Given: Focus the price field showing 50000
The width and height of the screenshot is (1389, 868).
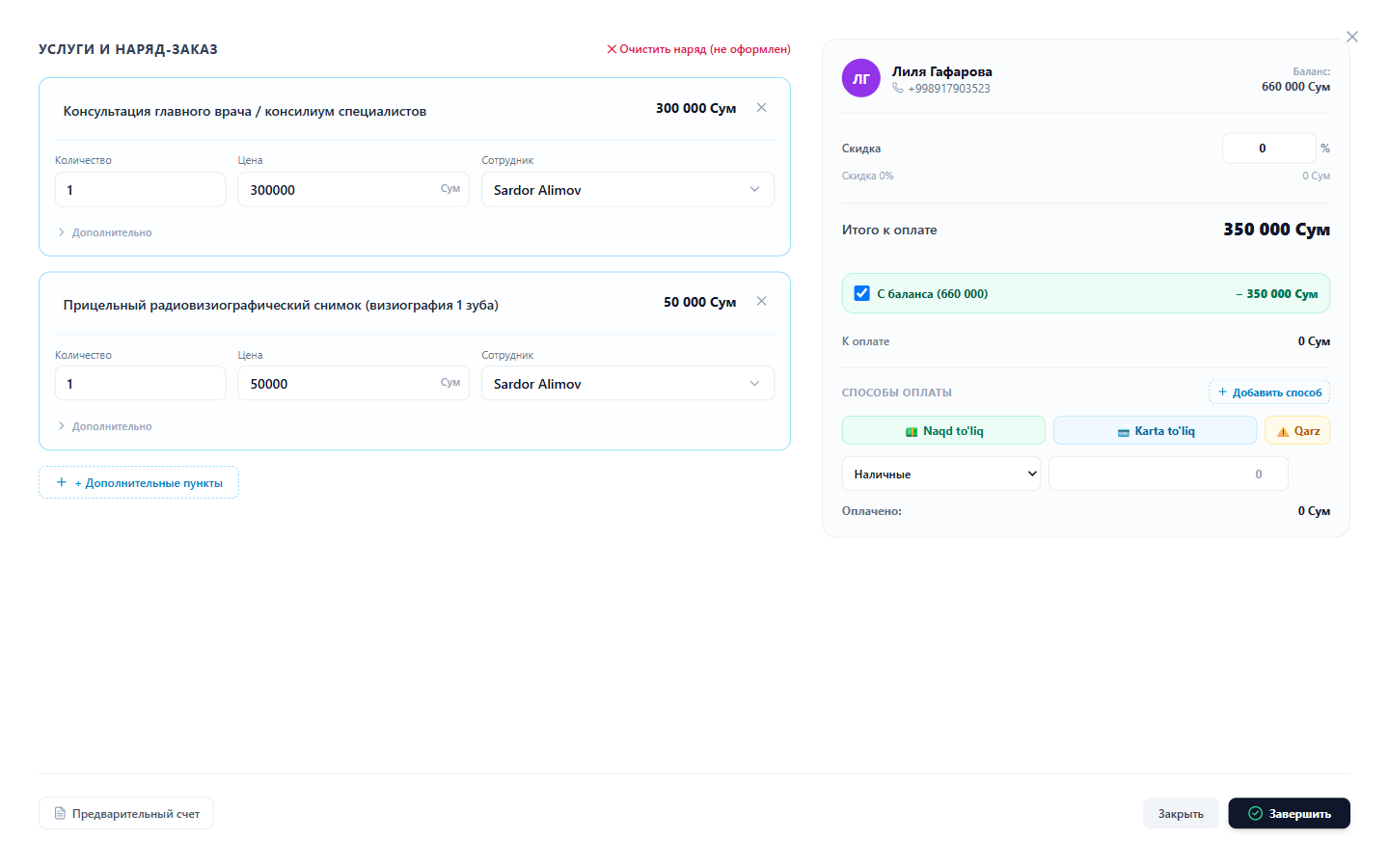Looking at the screenshot, I should coord(354,384).
